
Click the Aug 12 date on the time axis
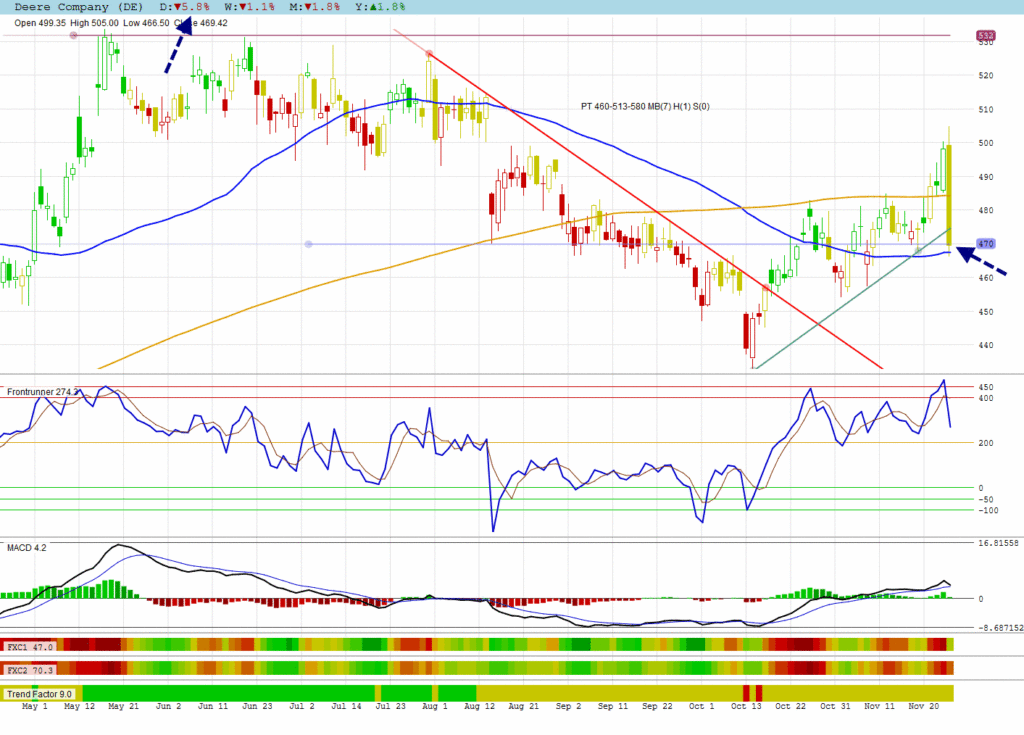[x=478, y=706]
